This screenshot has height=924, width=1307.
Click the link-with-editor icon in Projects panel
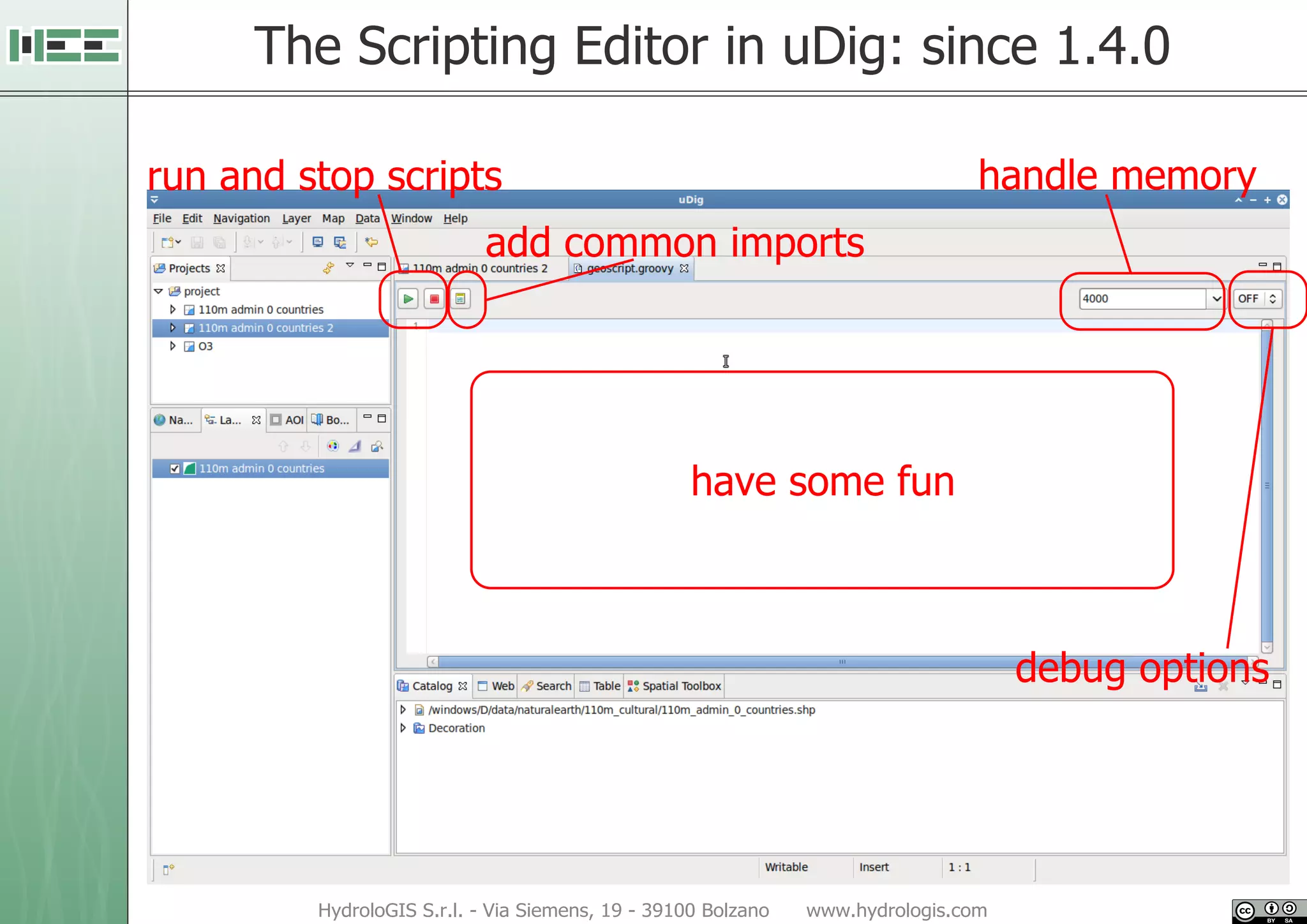click(329, 268)
